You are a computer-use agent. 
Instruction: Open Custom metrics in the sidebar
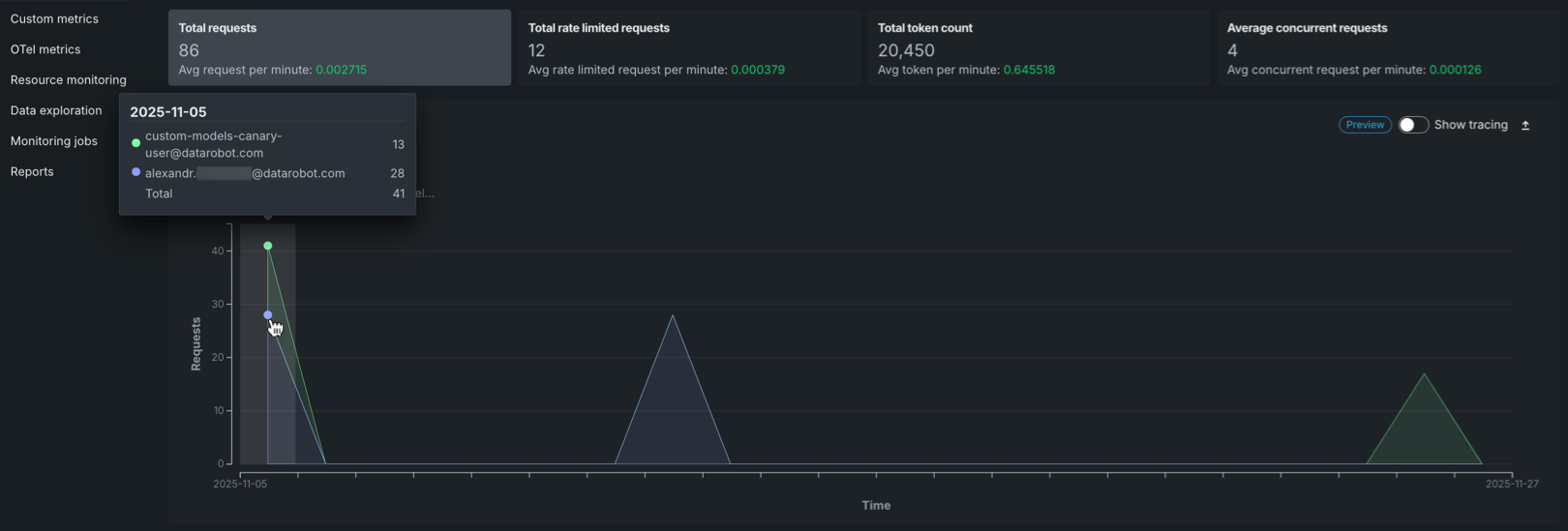[54, 18]
